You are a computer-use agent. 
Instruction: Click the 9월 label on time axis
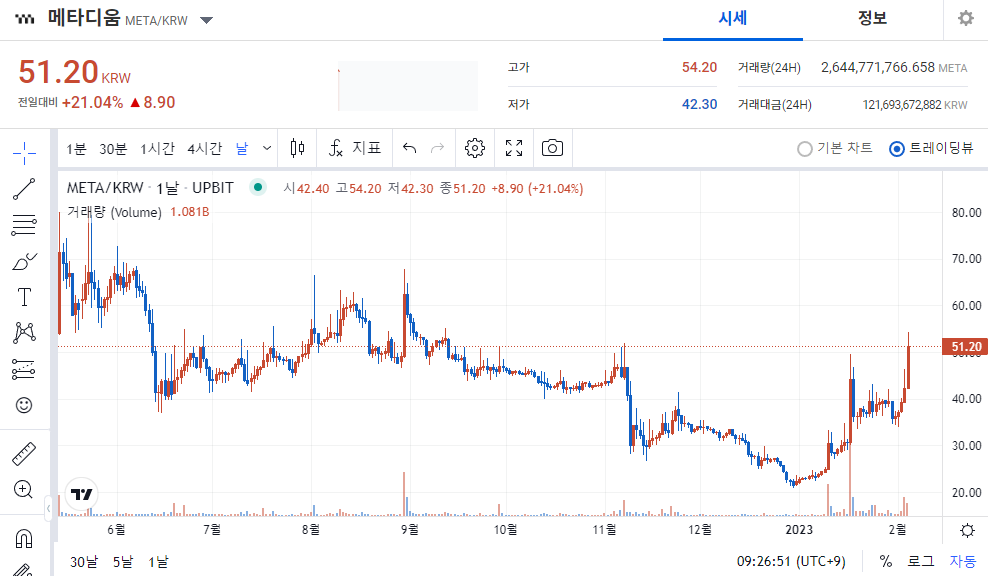pos(410,529)
